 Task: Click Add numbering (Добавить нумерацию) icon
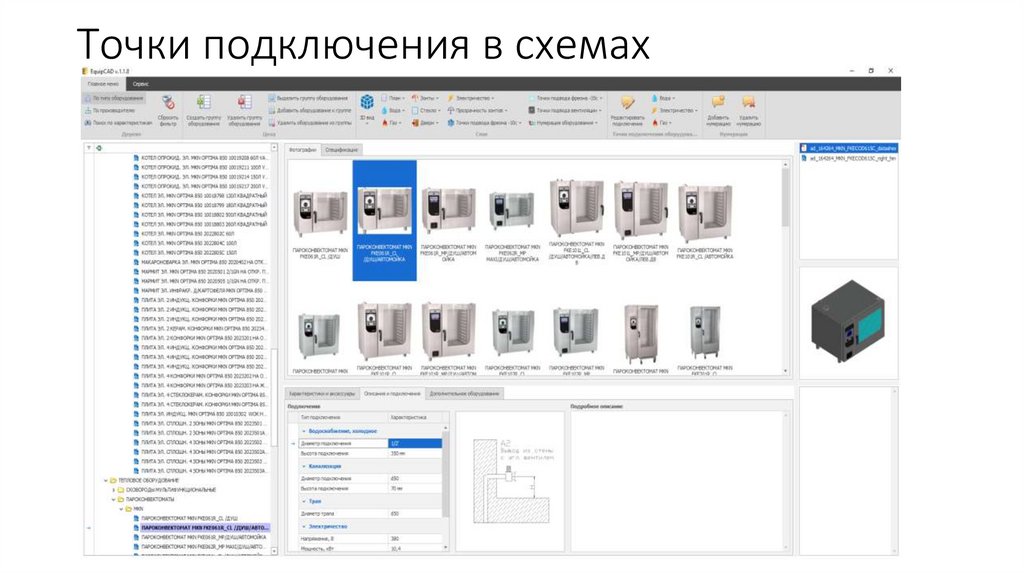(718, 103)
